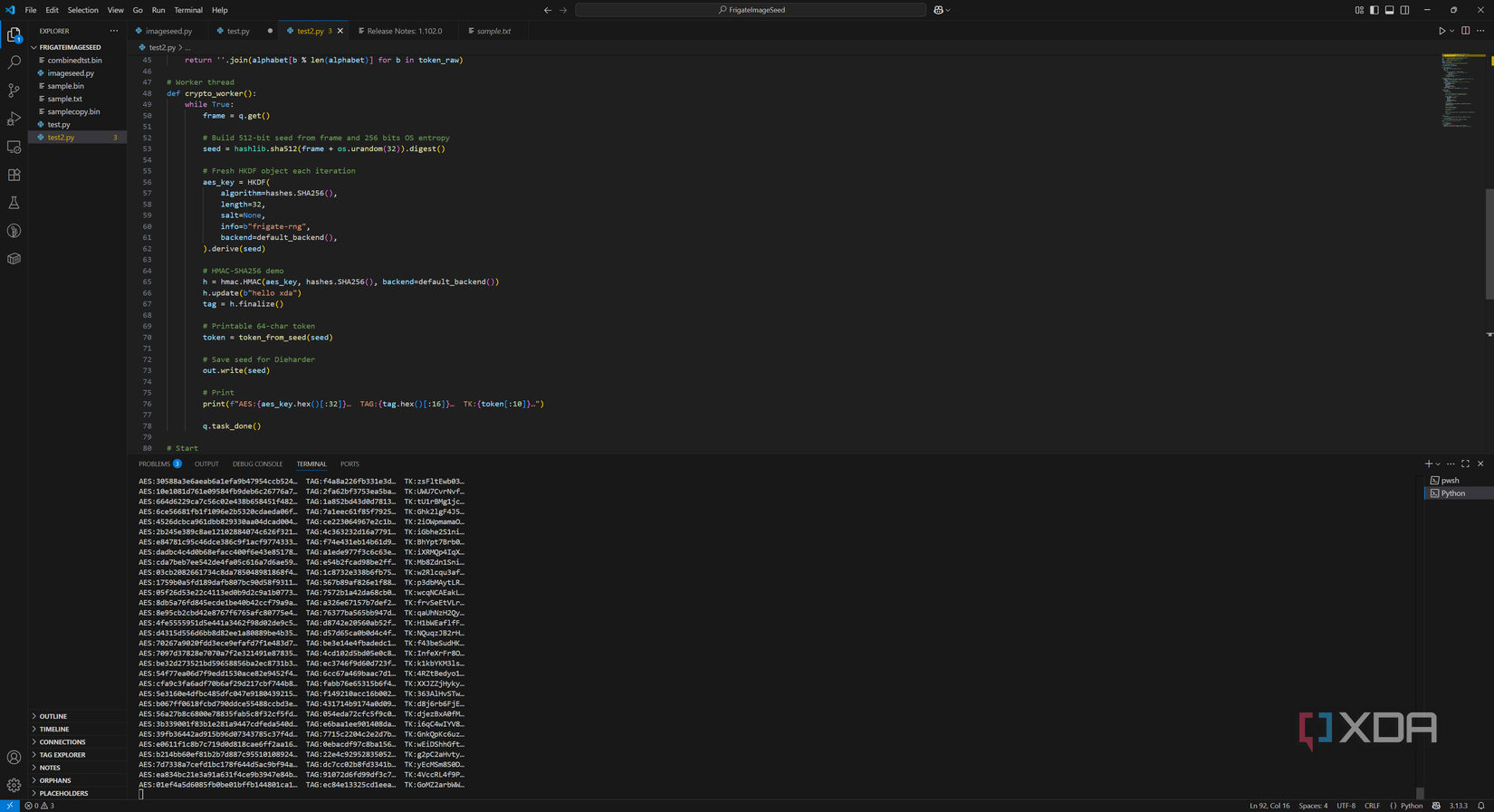The image size is (1494, 812).
Task: Click the code minimap preview
Action: point(1462,91)
